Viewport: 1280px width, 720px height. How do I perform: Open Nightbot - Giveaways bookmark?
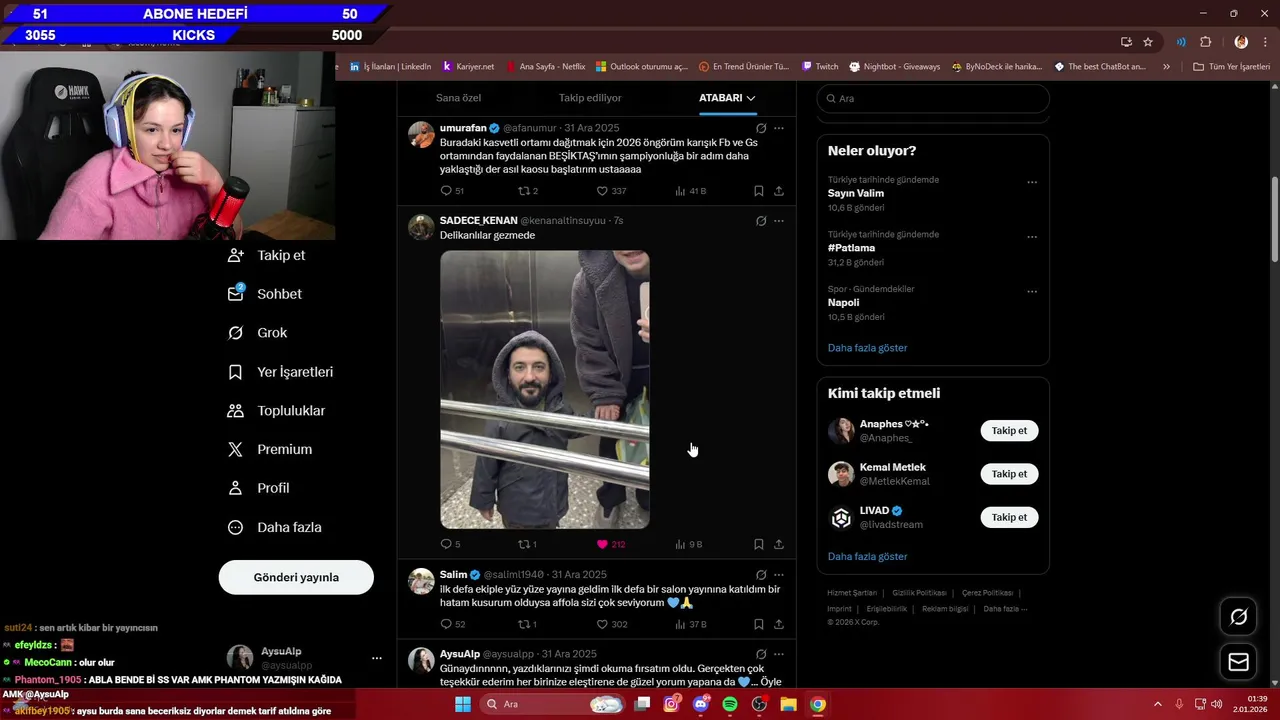point(895,67)
